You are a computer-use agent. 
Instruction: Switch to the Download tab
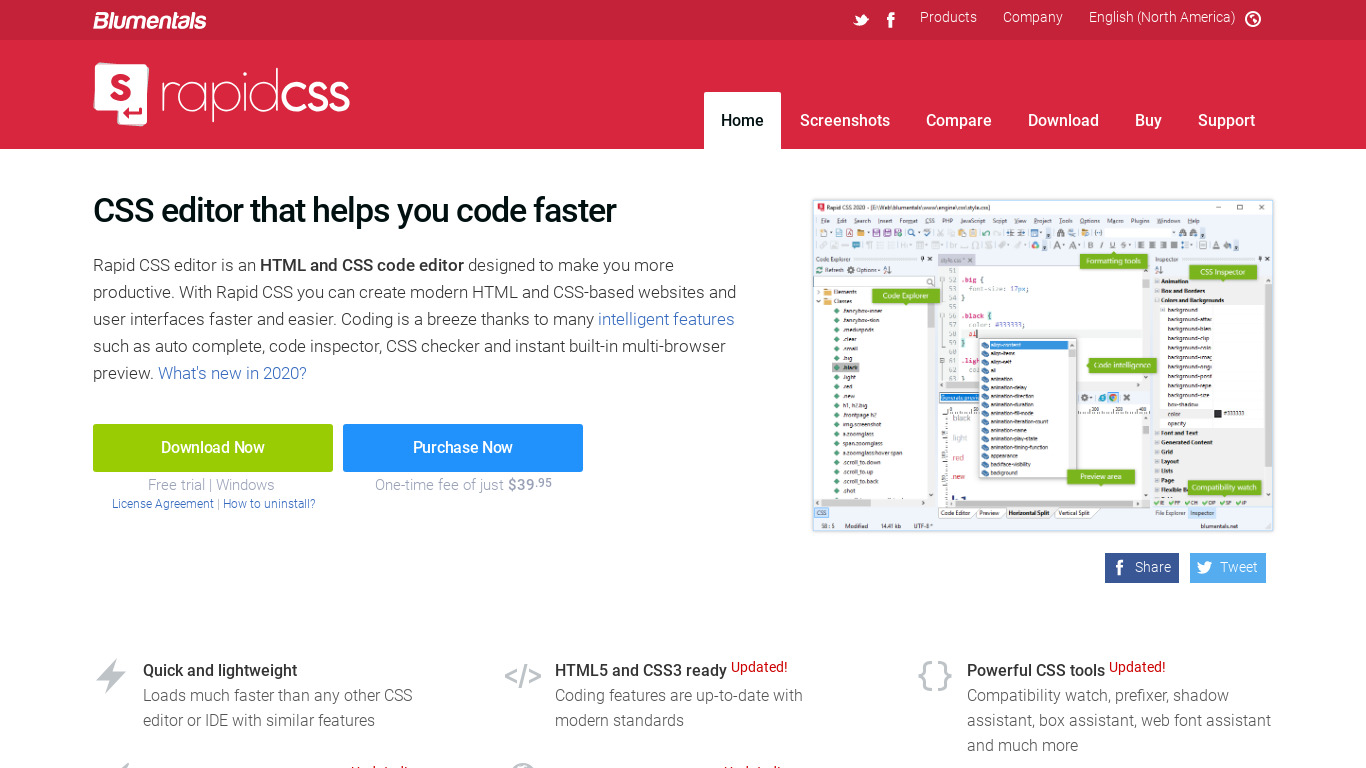1063,120
